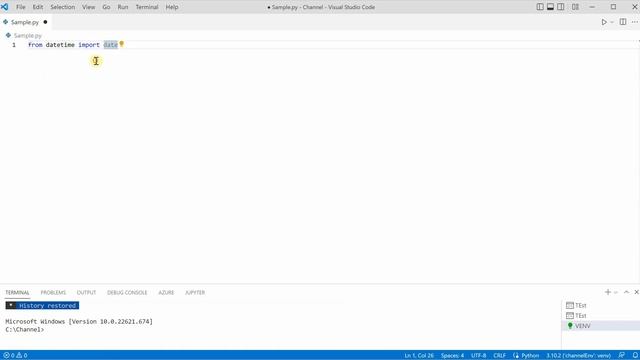Maximize the panel with the up chevron
640x360 pixels.
pyautogui.click(x=627, y=292)
